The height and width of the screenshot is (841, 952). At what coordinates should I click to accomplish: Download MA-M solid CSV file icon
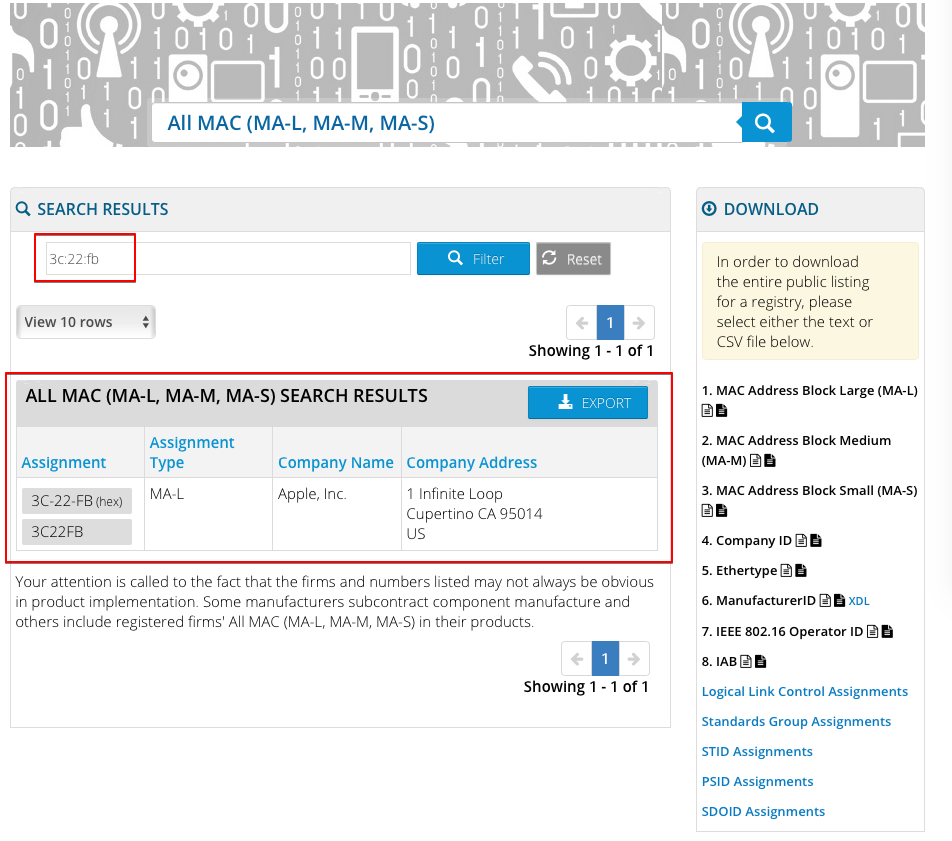[770, 461]
